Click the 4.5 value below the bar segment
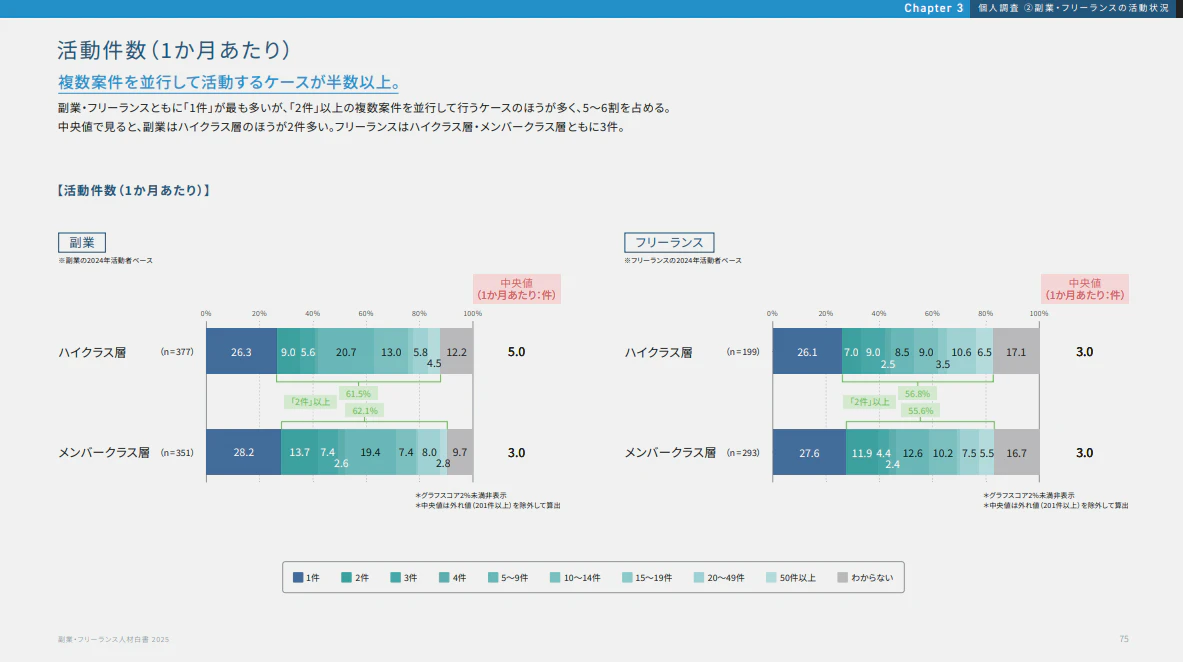Viewport: 1183px width, 662px height. [x=434, y=364]
